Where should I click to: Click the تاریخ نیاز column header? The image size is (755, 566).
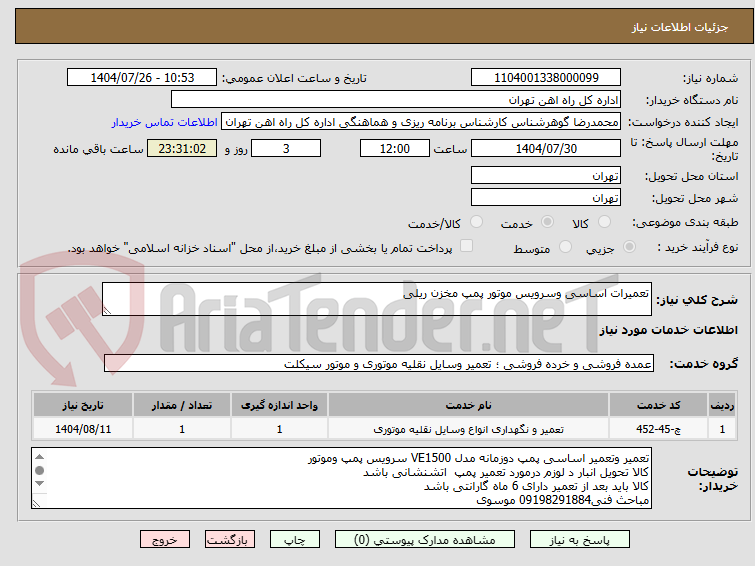point(83,405)
